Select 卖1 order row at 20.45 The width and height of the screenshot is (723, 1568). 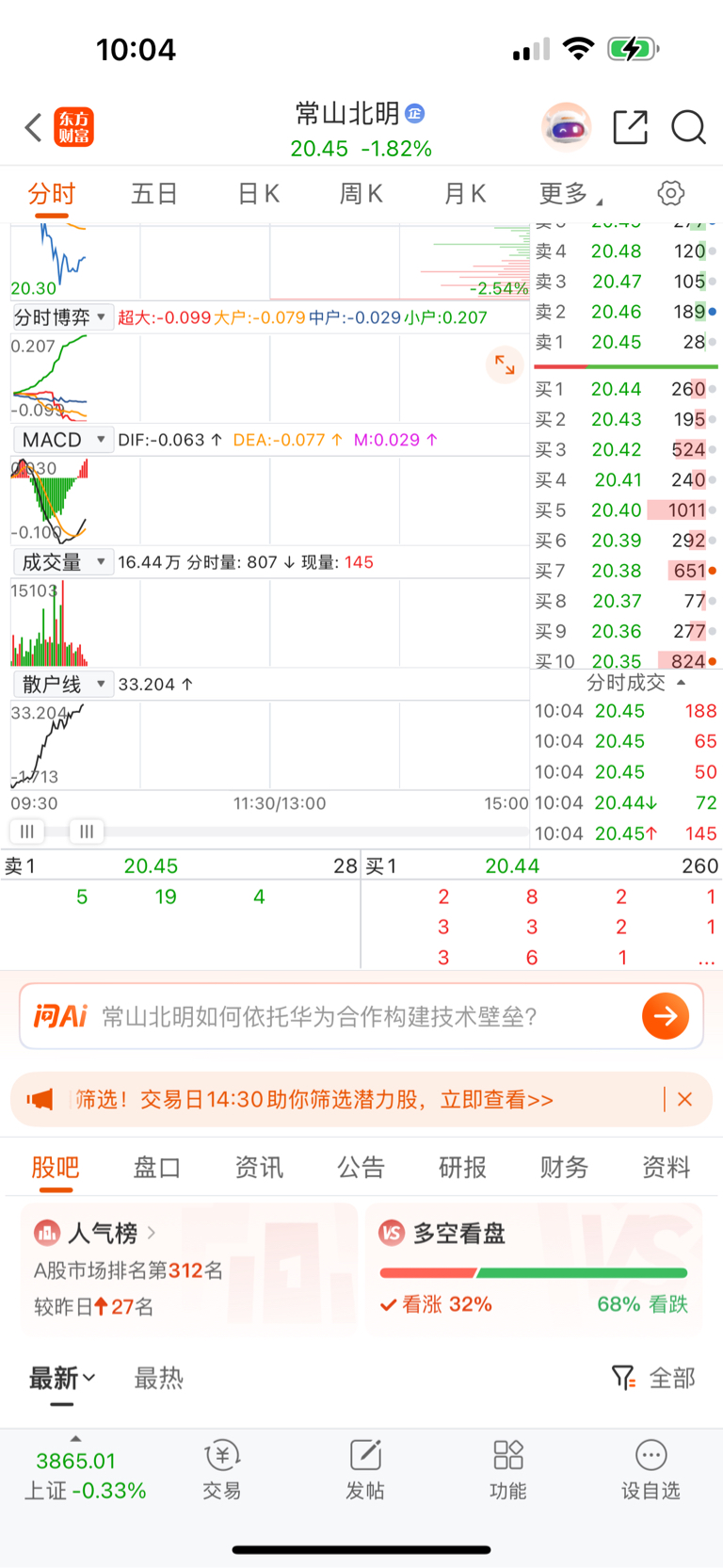(626, 342)
